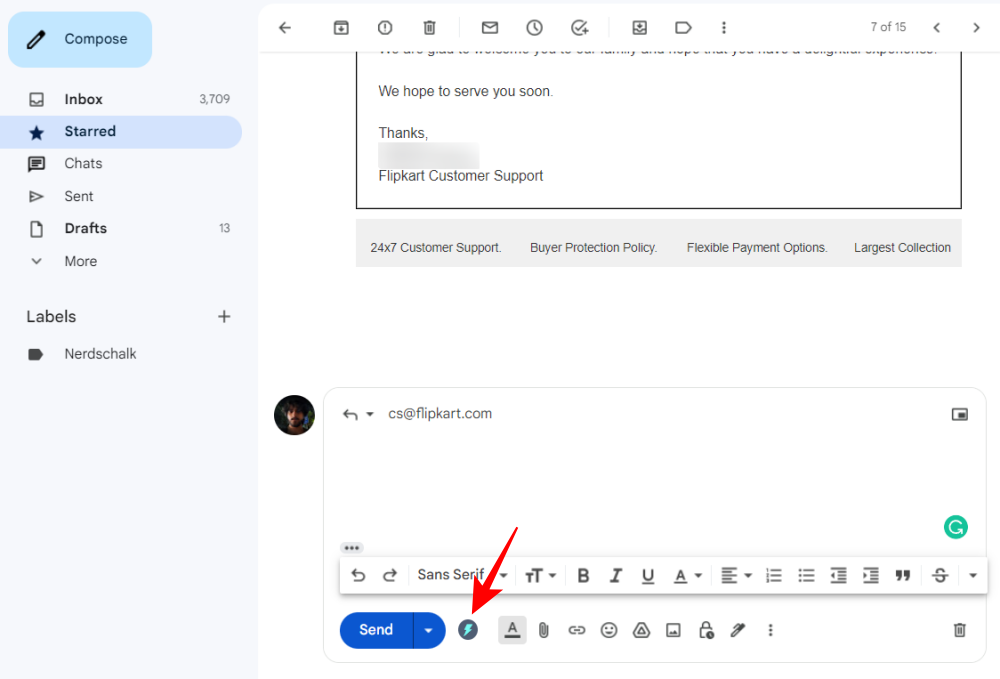
Task: Open the AI writing tool next to Send
Action: pos(468,630)
